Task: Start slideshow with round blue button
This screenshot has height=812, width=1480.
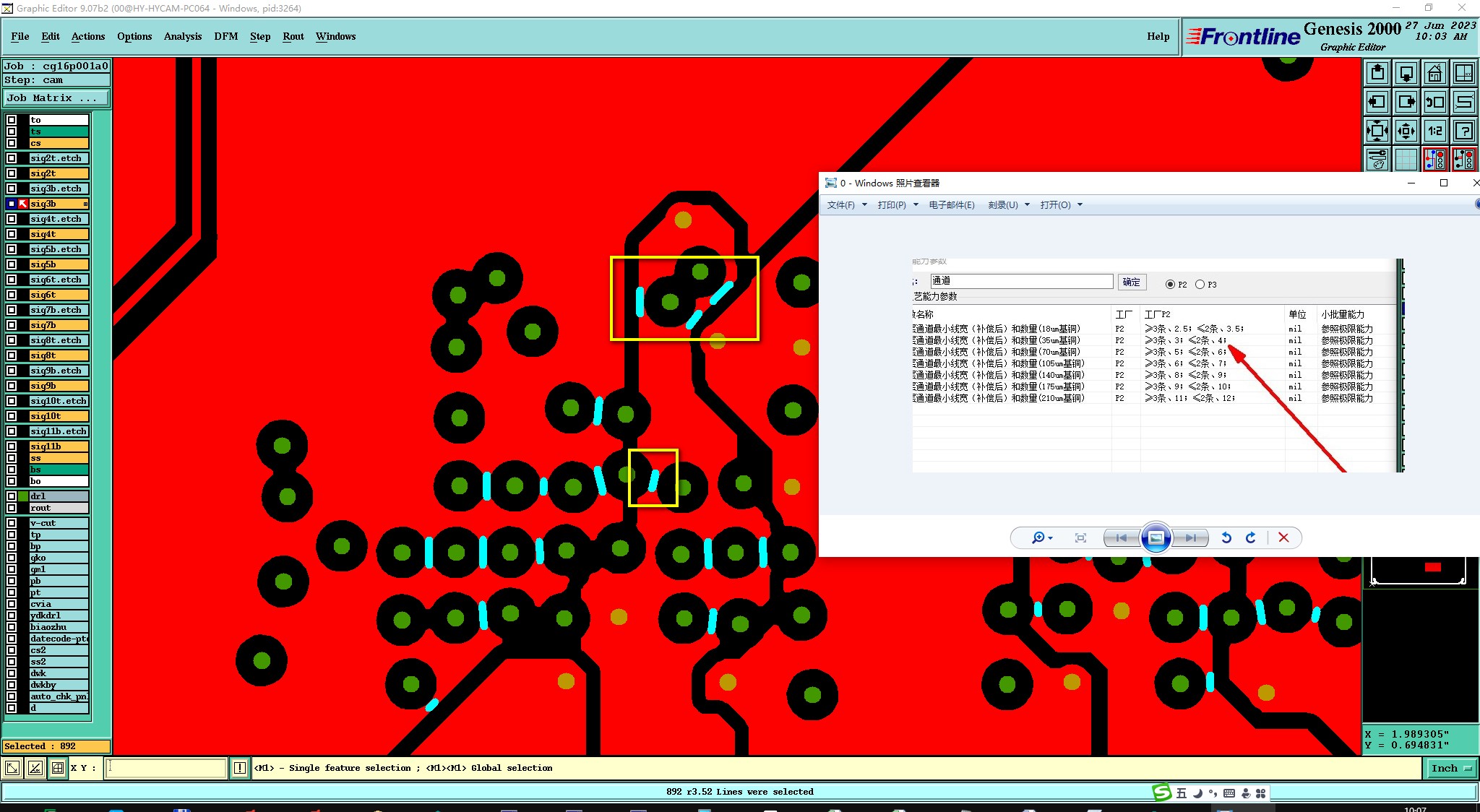Action: click(x=1156, y=537)
